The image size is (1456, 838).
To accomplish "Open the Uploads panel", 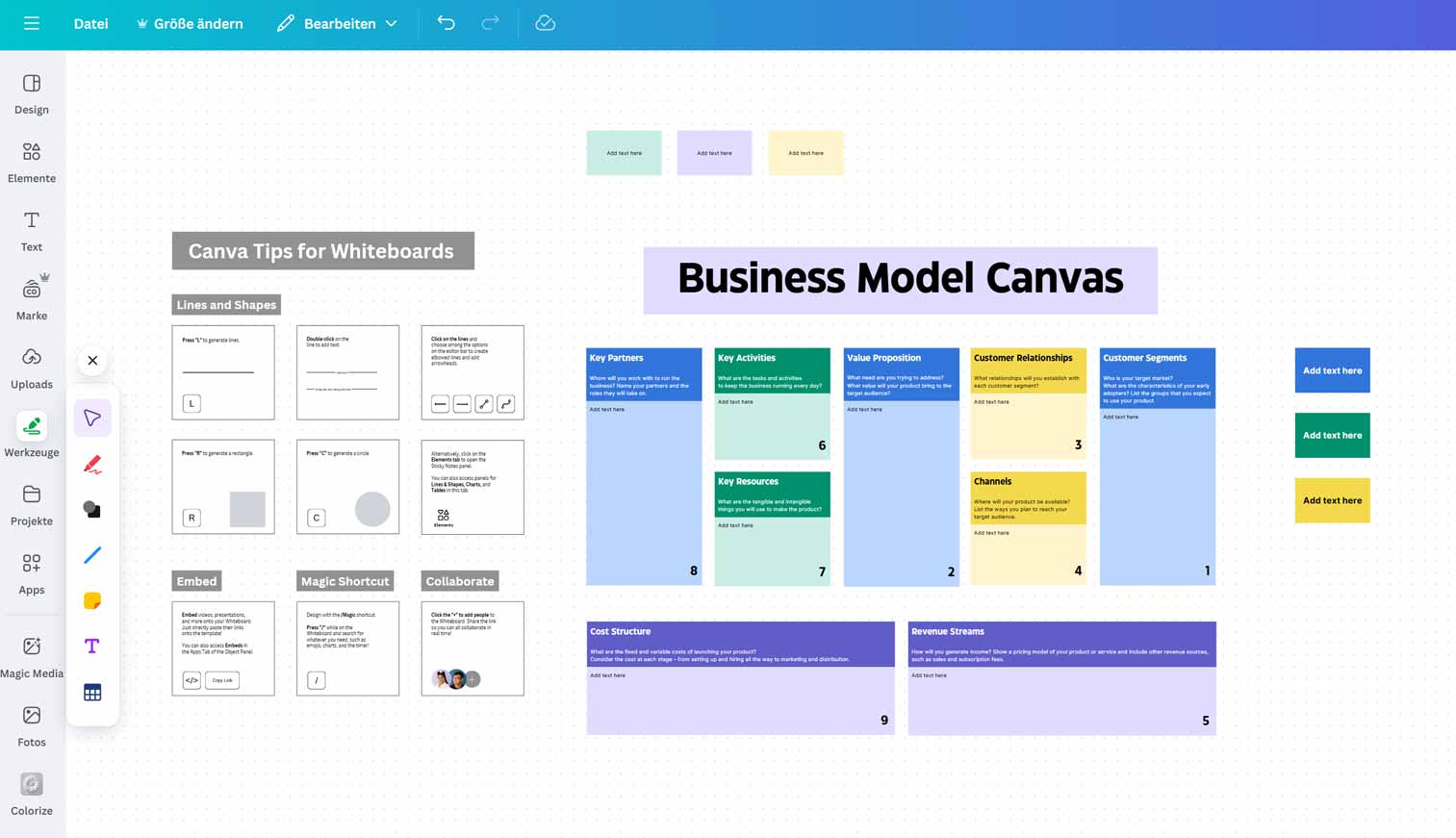I will 32,368.
